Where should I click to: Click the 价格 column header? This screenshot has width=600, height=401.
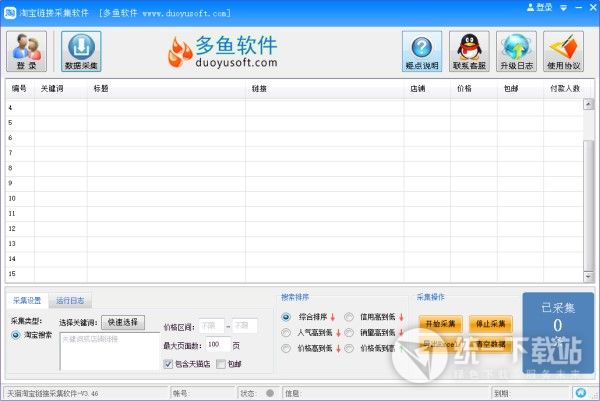click(474, 89)
